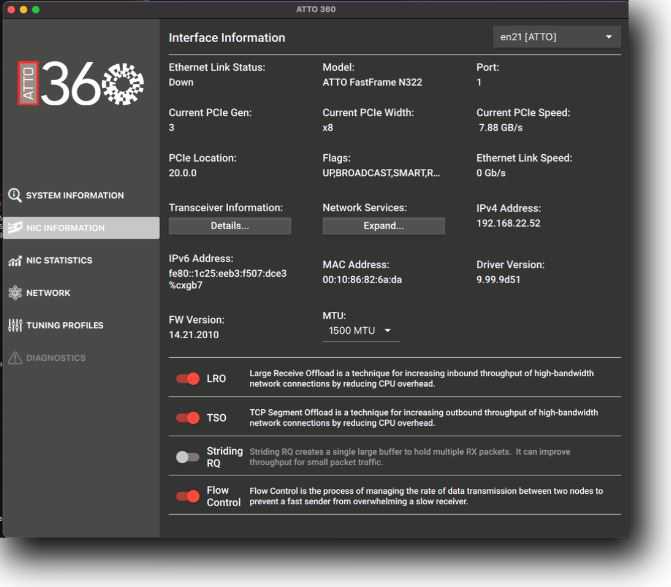Click PCIe Location value 20.0.0
The height and width of the screenshot is (587, 671).
click(183, 173)
